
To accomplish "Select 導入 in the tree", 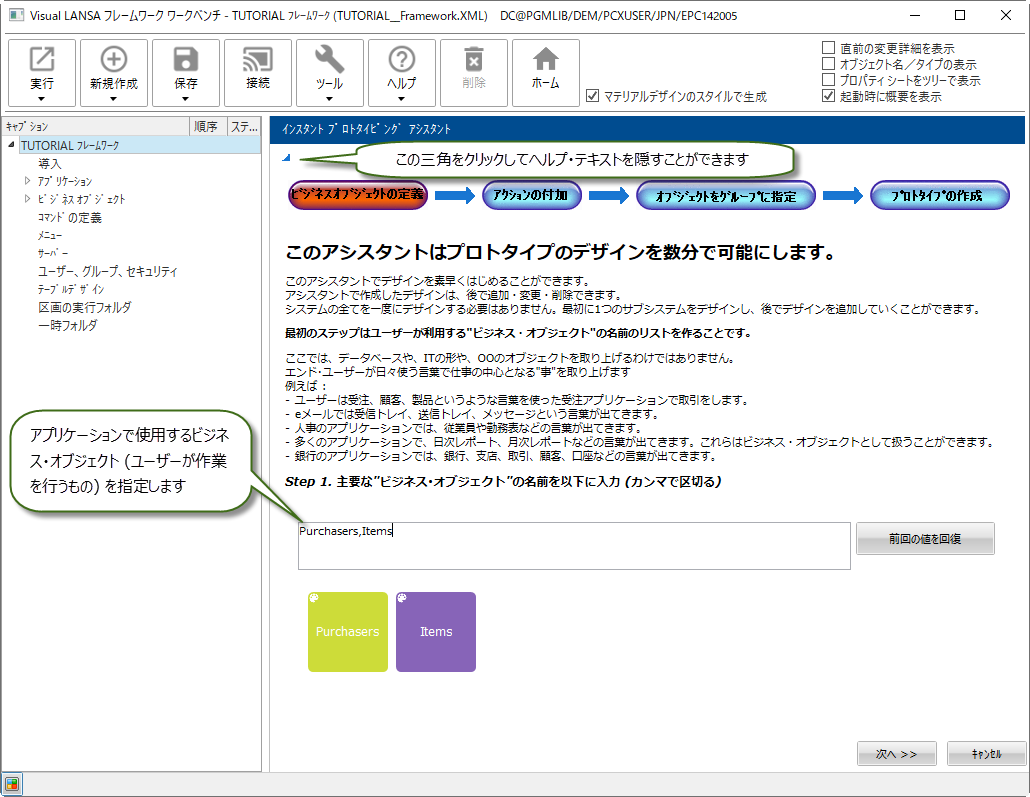I will coord(49,163).
